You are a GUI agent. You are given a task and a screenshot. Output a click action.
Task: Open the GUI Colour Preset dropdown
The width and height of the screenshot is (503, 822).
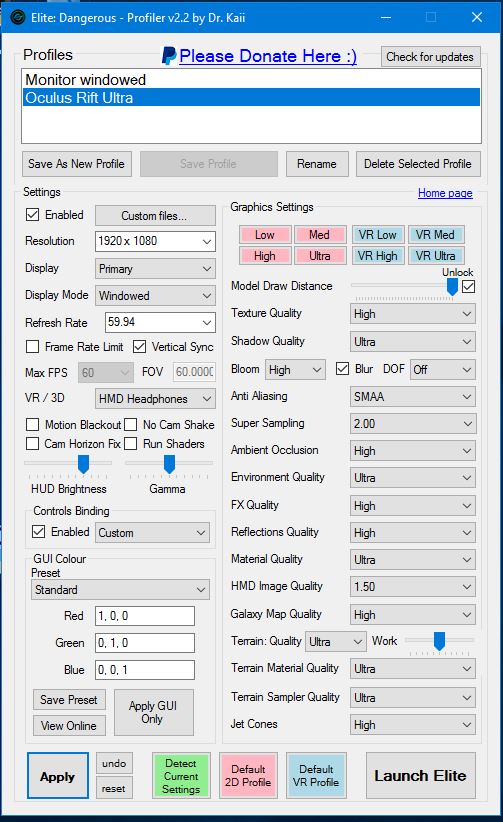(x=120, y=590)
